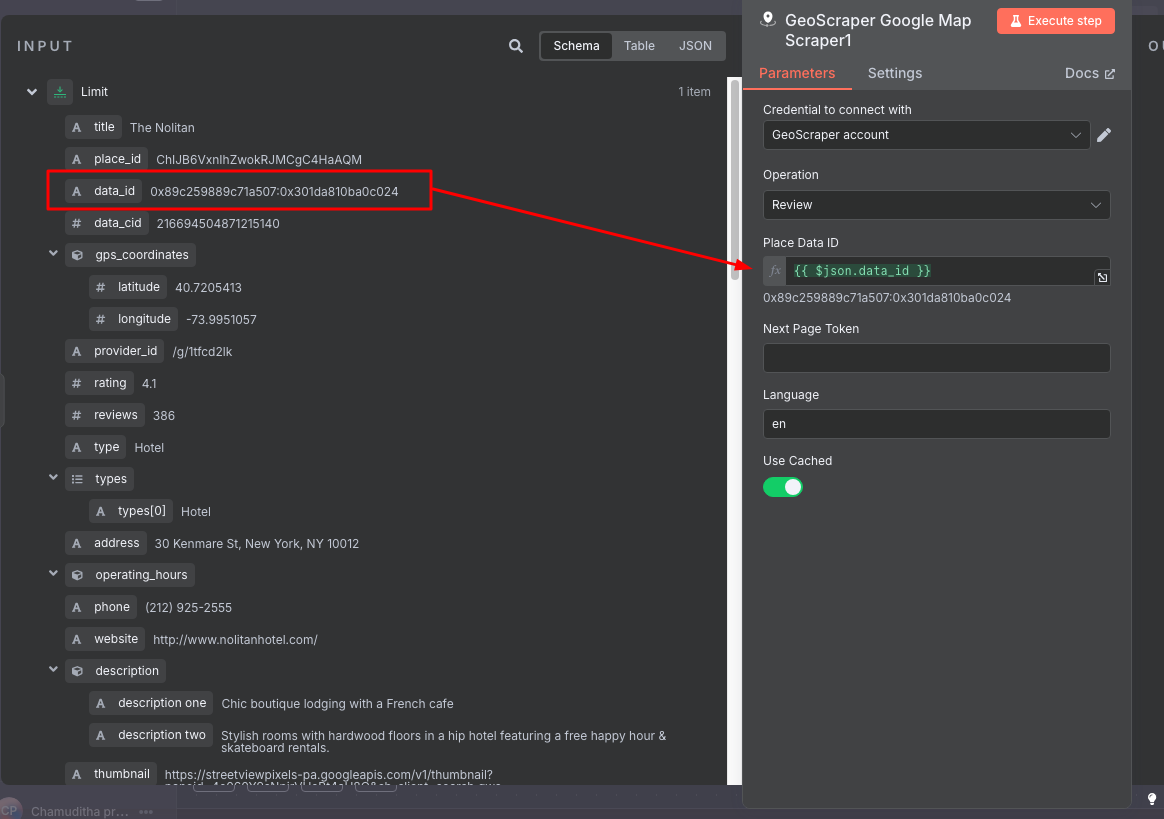Click the fx expression icon
Viewport: 1164px width, 819px height.
[x=774, y=271]
